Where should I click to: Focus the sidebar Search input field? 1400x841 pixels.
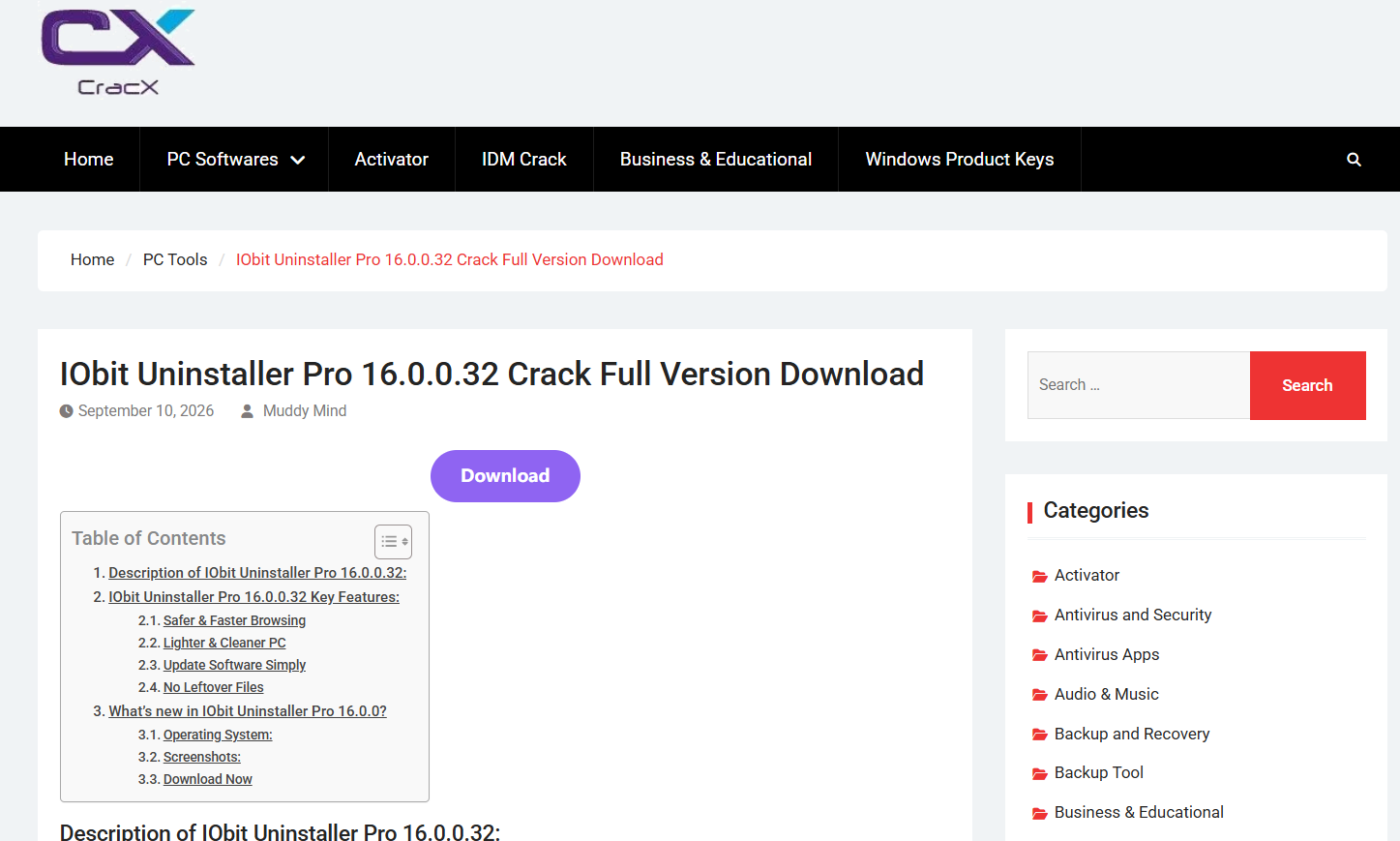click(1139, 385)
